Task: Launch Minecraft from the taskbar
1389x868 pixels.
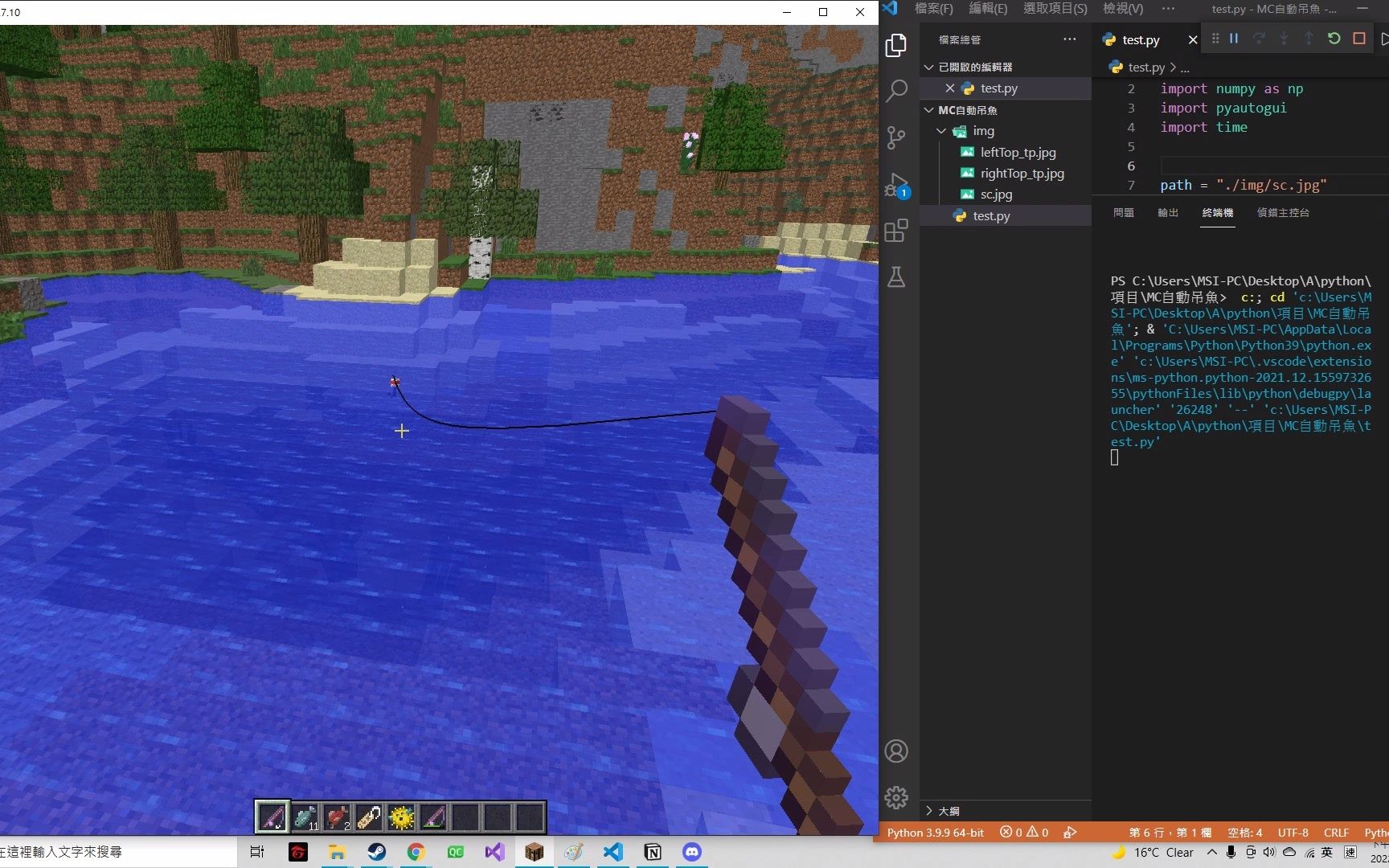Action: 534,852
